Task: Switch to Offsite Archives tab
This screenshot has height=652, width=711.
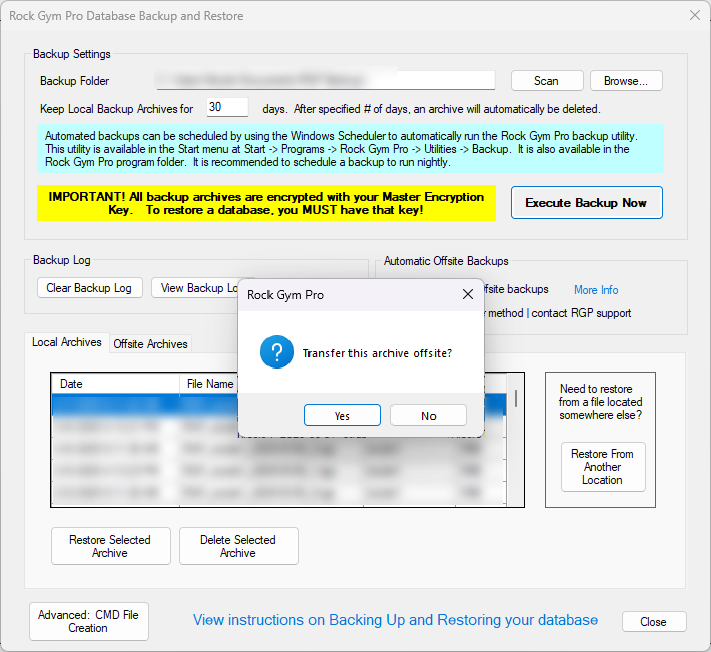Action: [150, 344]
